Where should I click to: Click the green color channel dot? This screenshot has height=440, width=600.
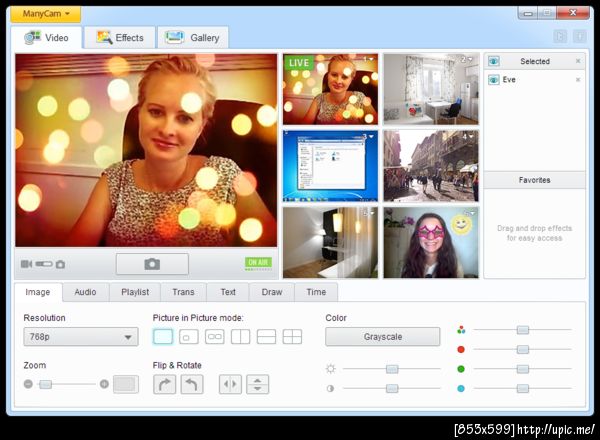461,369
